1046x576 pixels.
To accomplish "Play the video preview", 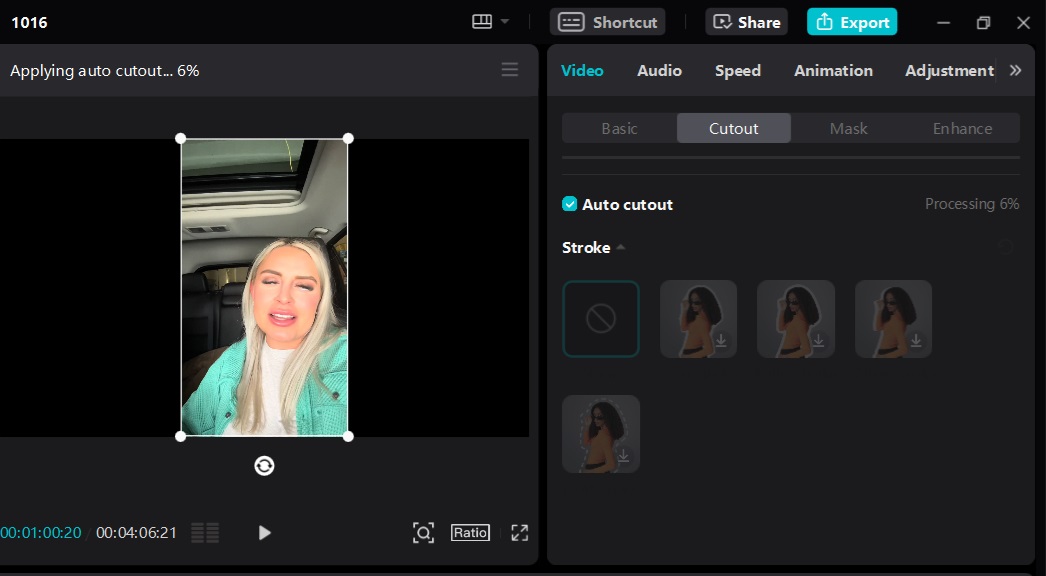I will point(264,533).
